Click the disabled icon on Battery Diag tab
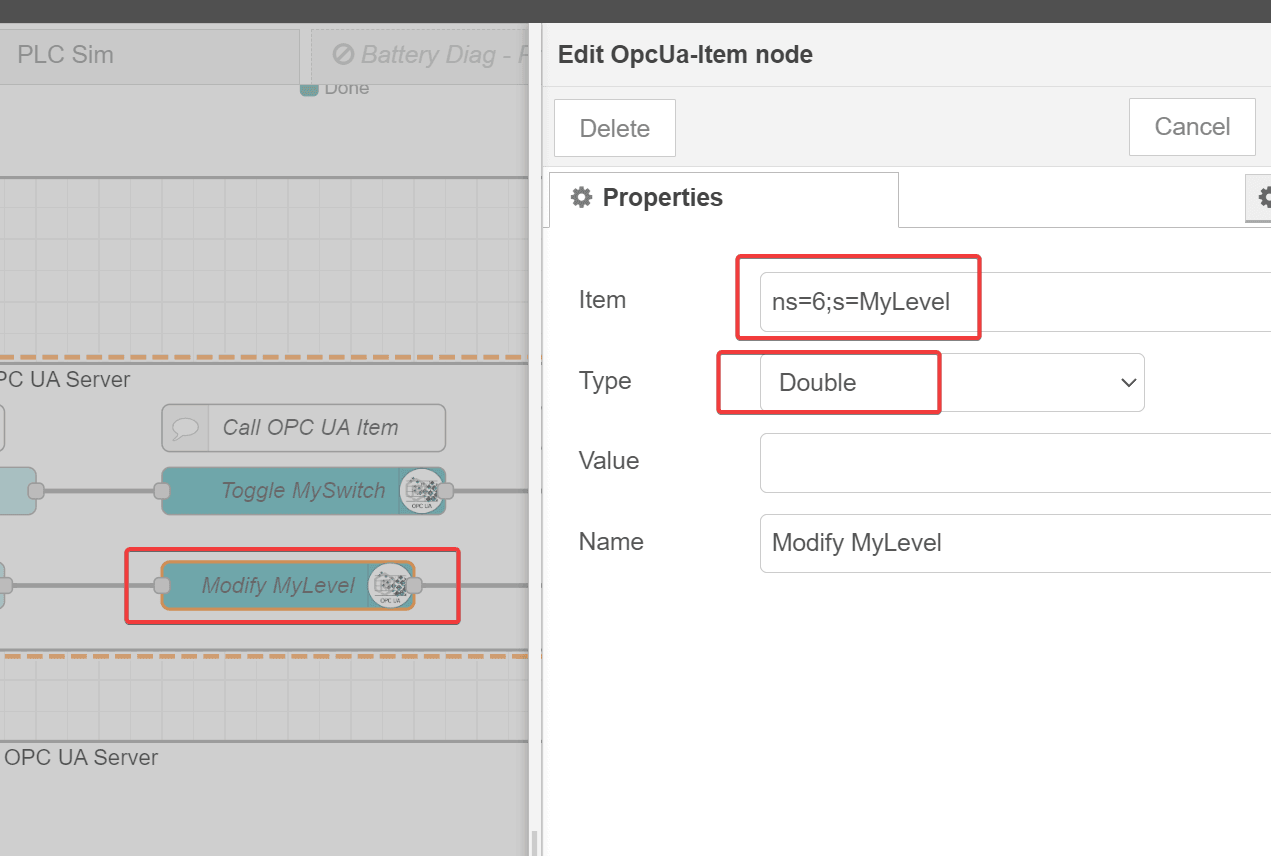Viewport: 1271px width, 856px height. click(x=343, y=54)
